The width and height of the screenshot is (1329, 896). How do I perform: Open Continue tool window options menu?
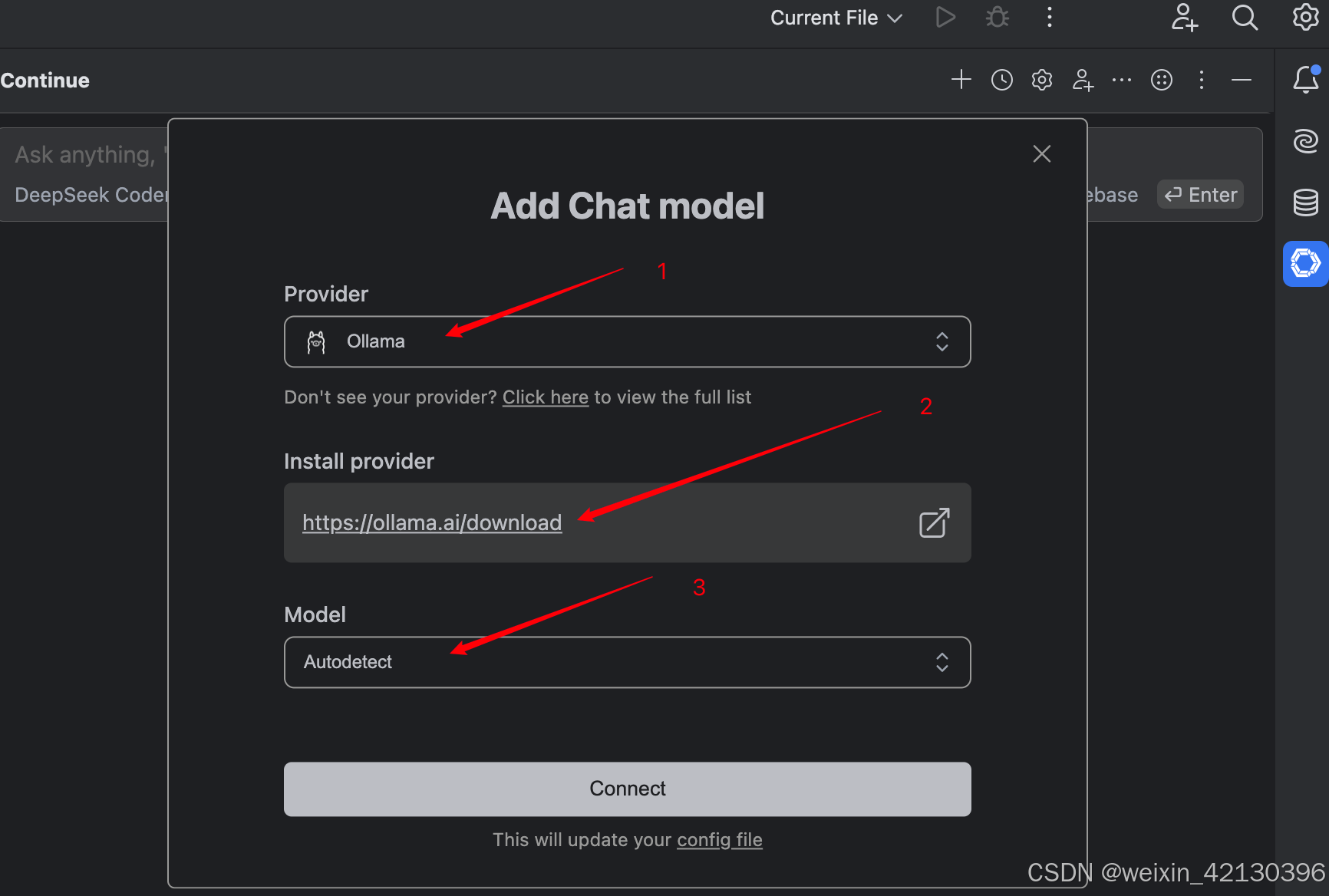click(x=1202, y=80)
